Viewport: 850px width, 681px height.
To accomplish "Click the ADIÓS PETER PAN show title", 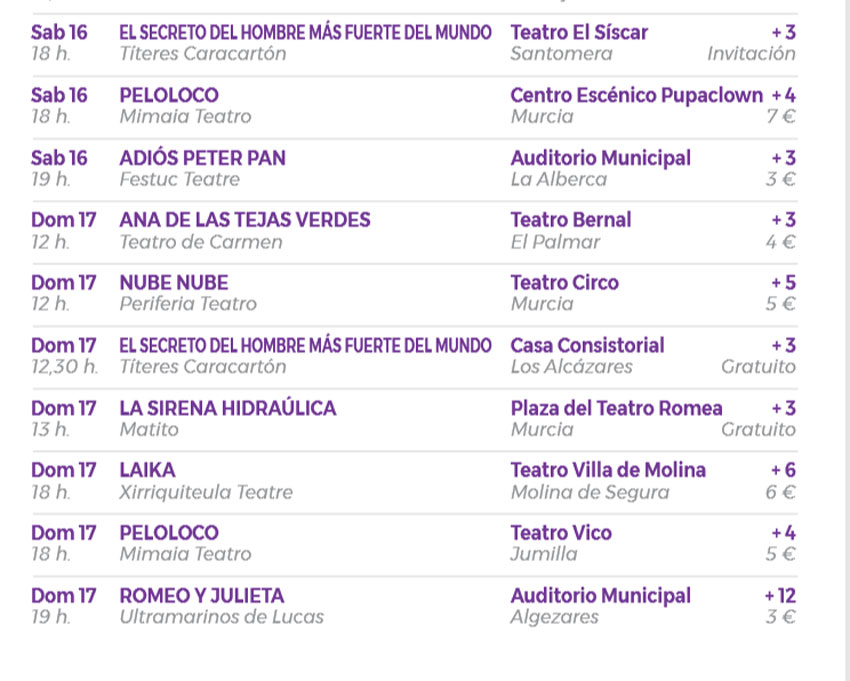I will pos(202,158).
